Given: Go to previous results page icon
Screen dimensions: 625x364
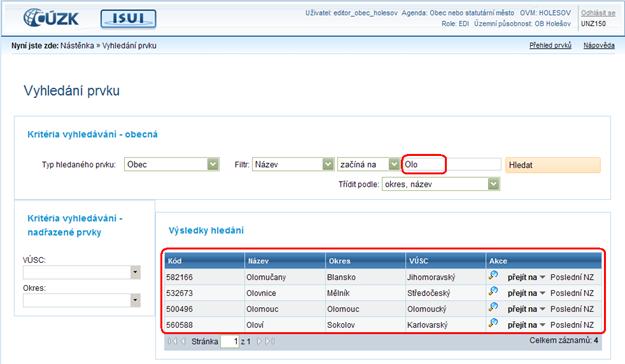Looking at the screenshot, I should [x=182, y=341].
